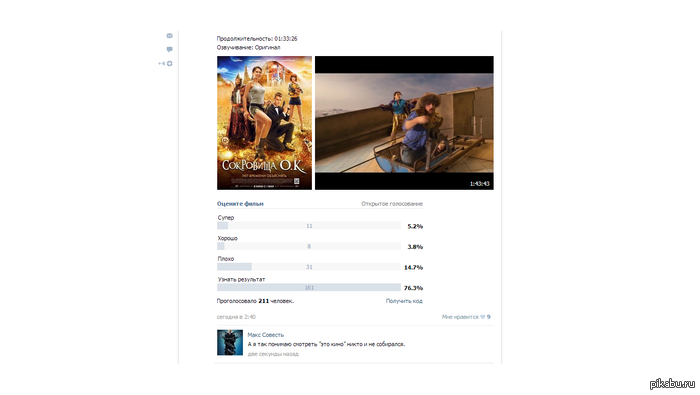Image resolution: width=700 pixels, height=395 pixels.
Task: Vote for the Плохо poll option
Action: (226, 259)
